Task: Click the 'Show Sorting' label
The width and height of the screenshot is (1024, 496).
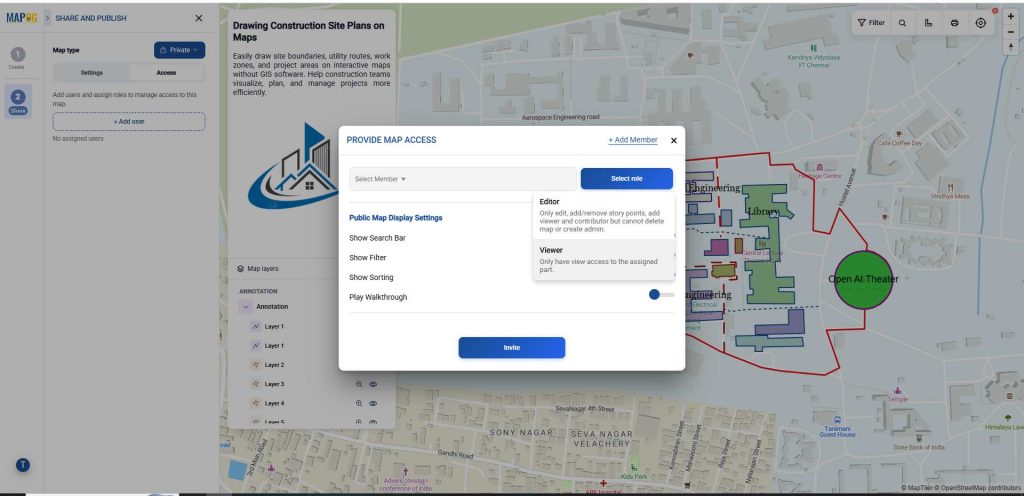Action: coord(371,277)
